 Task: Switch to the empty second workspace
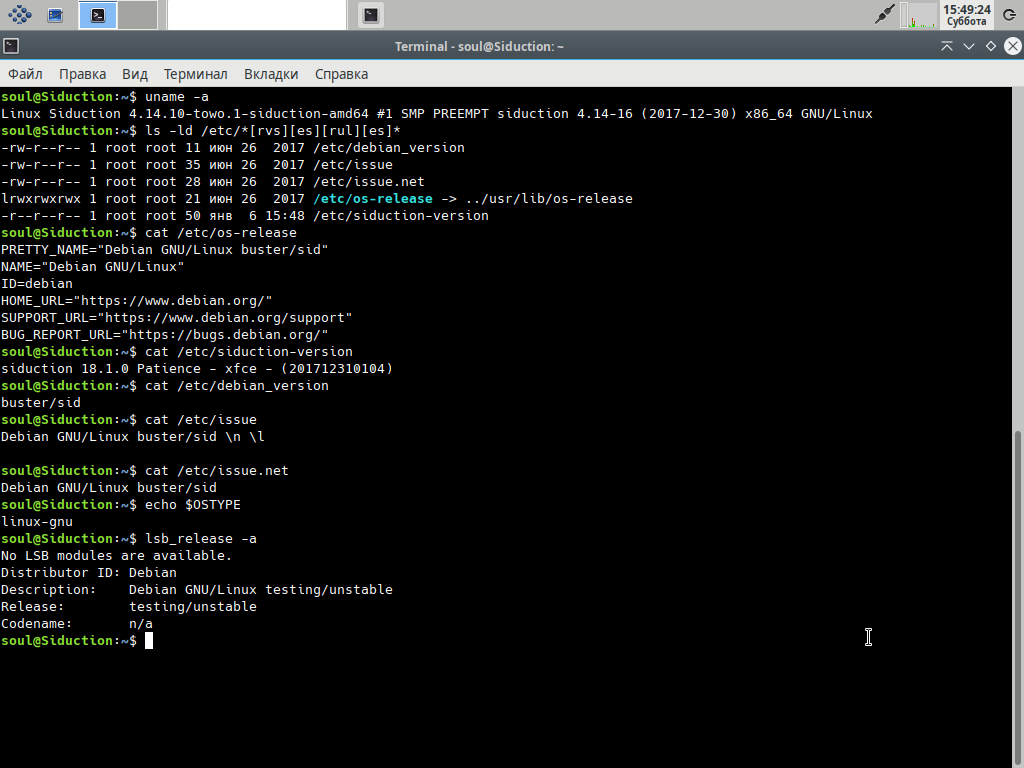click(137, 15)
